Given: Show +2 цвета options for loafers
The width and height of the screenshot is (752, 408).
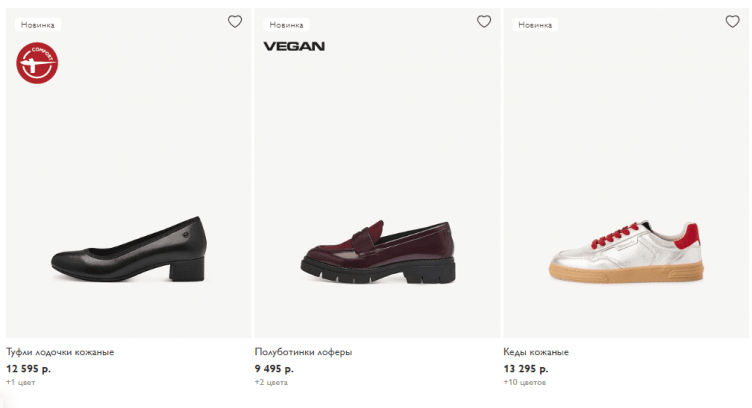Looking at the screenshot, I should [x=271, y=383].
